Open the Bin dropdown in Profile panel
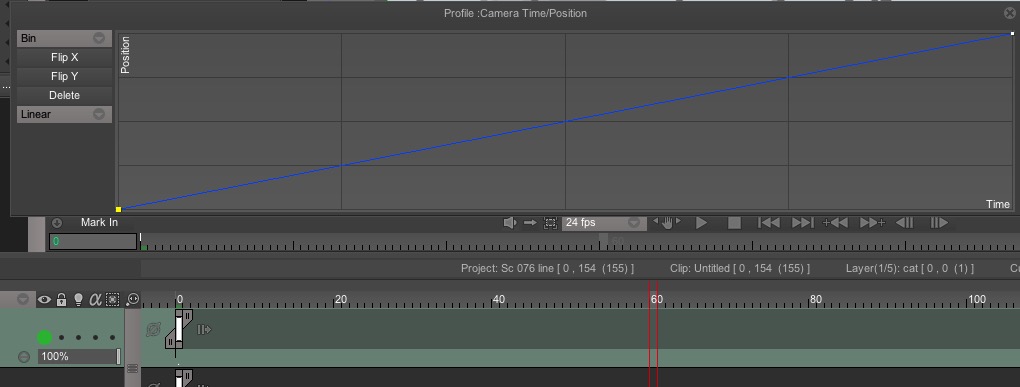The height and width of the screenshot is (387, 1020). pyautogui.click(x=64, y=38)
